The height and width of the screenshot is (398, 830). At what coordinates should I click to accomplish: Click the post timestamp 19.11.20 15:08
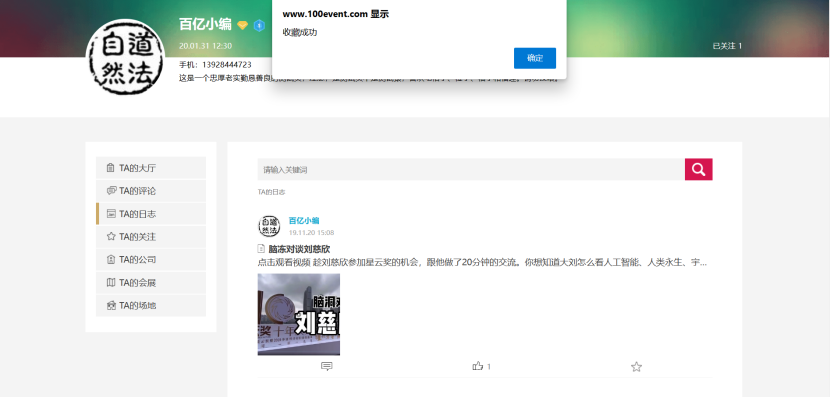pos(311,232)
